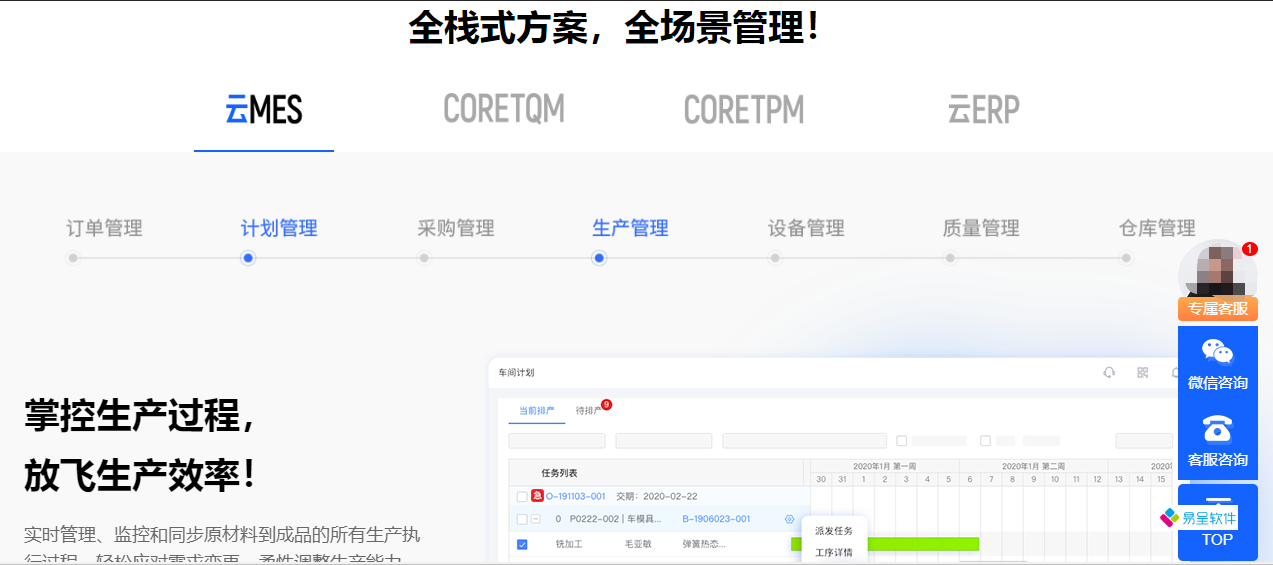The height and width of the screenshot is (565, 1273).
Task: Click the first filter input in 车间计划
Action: 557,441
